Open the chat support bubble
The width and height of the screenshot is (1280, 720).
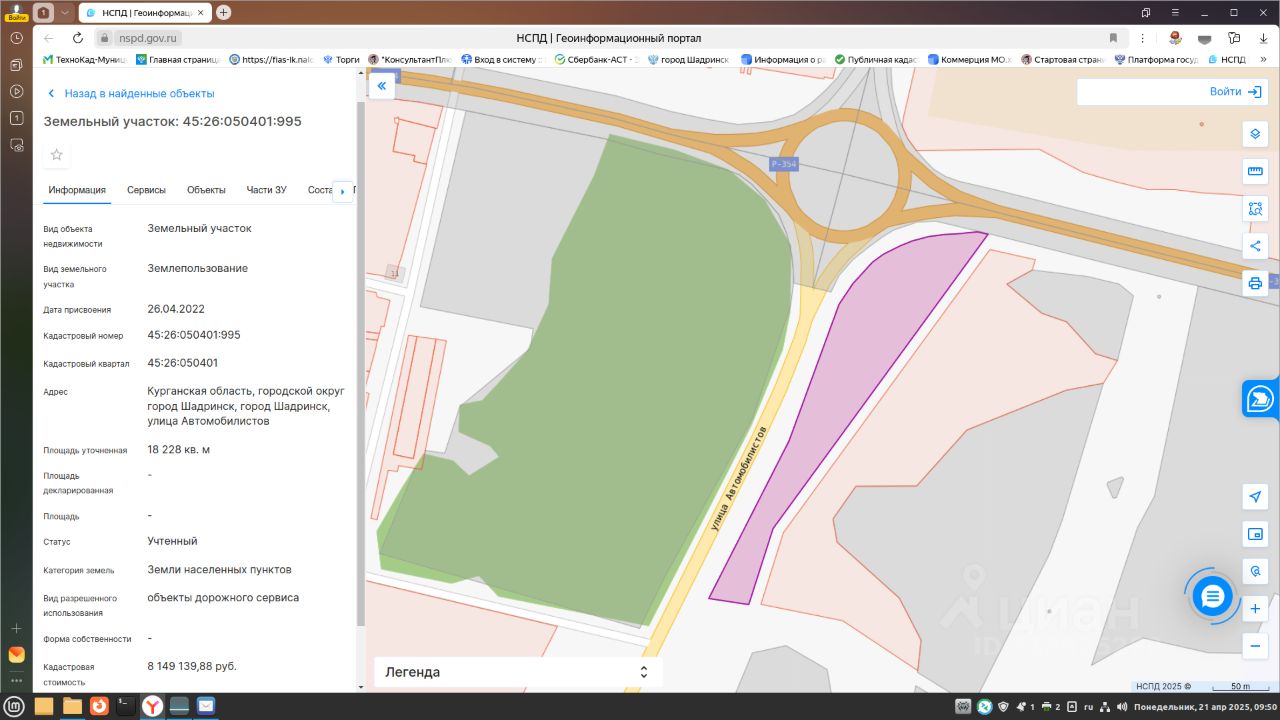[x=1212, y=597]
